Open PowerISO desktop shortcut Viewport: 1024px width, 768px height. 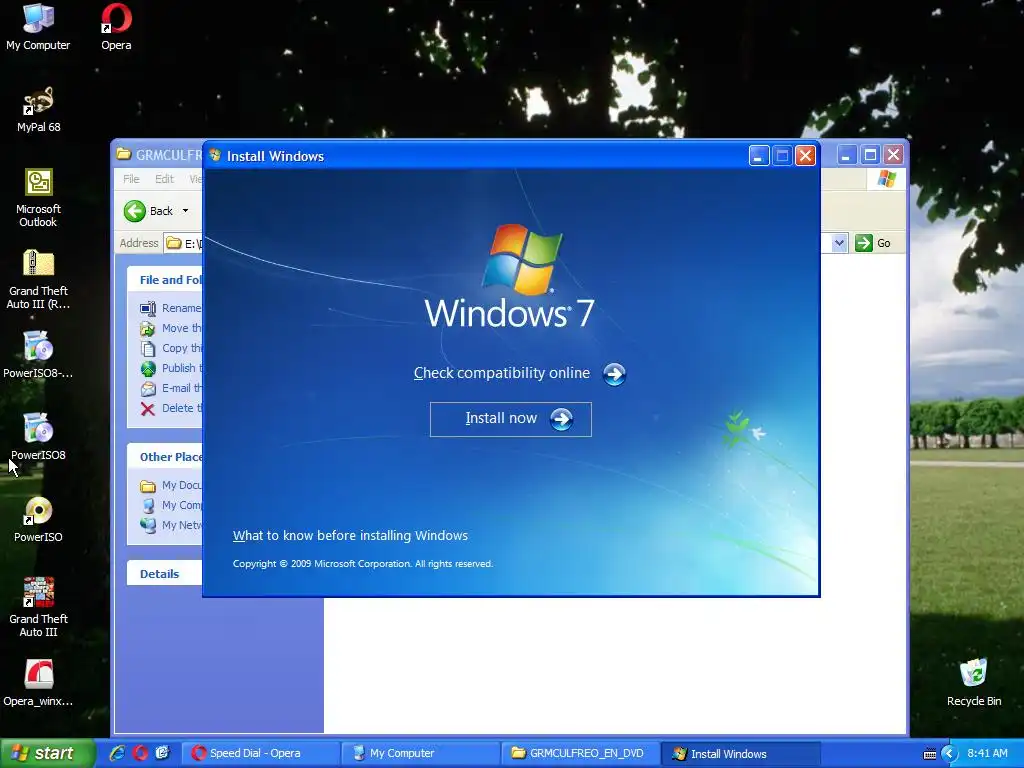pyautogui.click(x=38, y=519)
